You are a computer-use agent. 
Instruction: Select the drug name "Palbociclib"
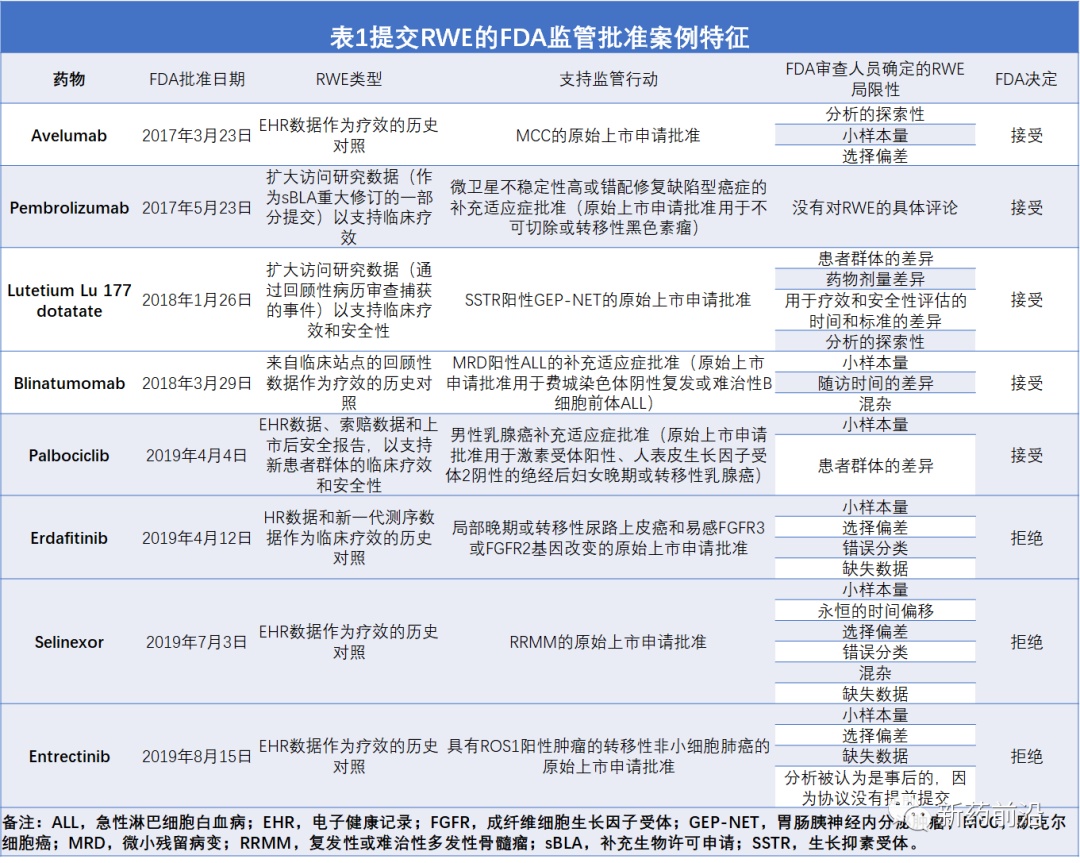(x=69, y=455)
